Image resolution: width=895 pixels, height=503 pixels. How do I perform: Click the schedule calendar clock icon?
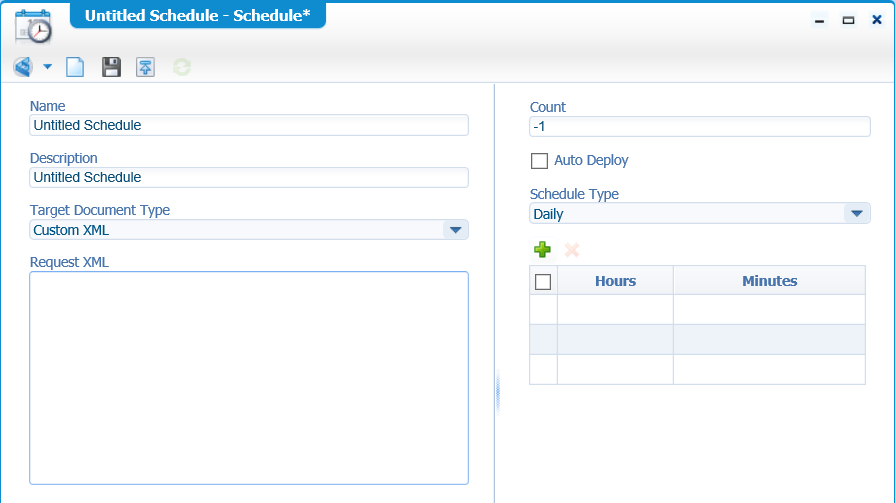[34, 27]
